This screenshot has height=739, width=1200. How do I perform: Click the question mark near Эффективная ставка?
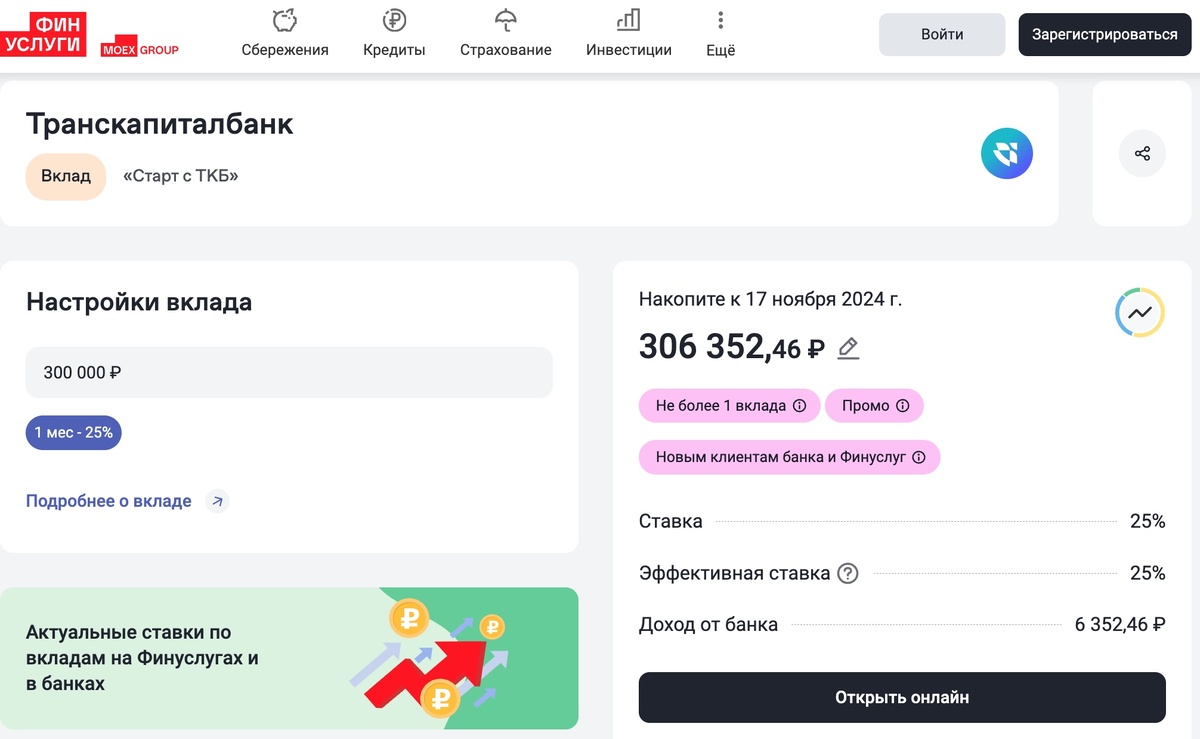point(847,573)
